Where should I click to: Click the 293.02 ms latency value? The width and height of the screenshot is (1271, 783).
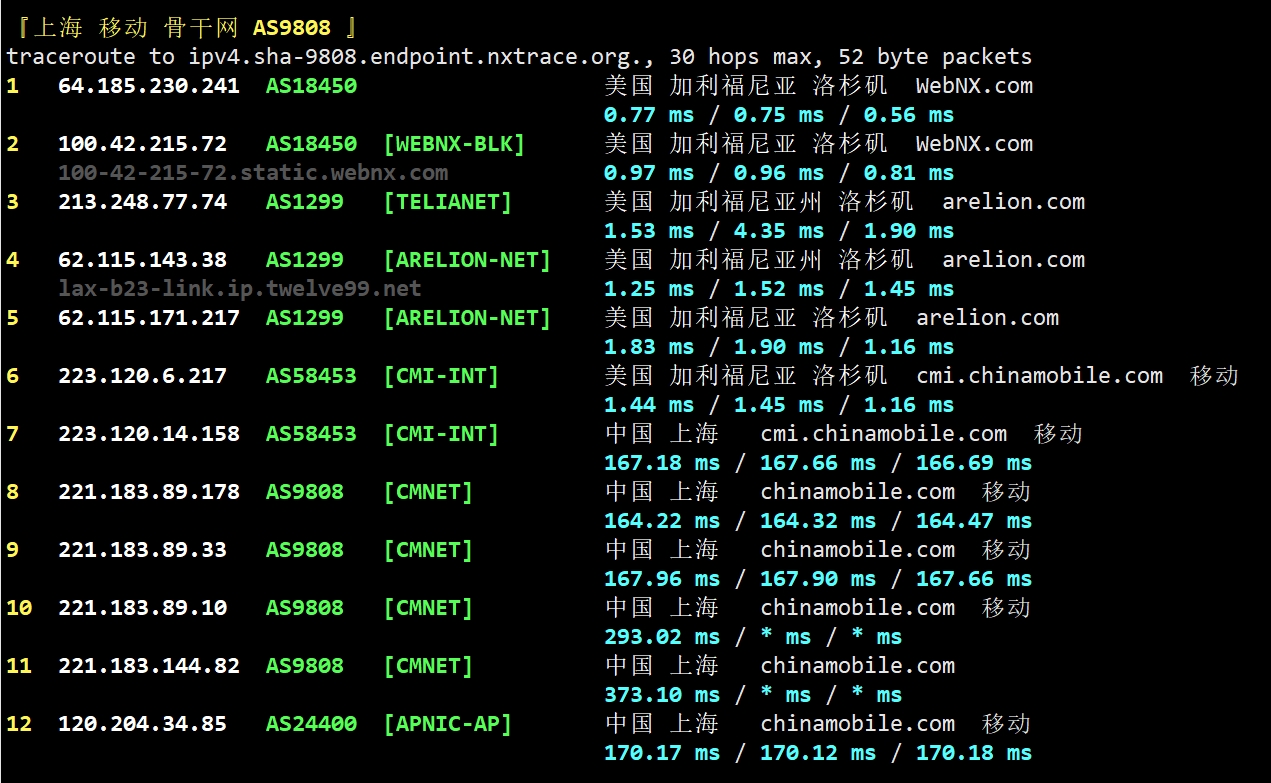(x=662, y=637)
